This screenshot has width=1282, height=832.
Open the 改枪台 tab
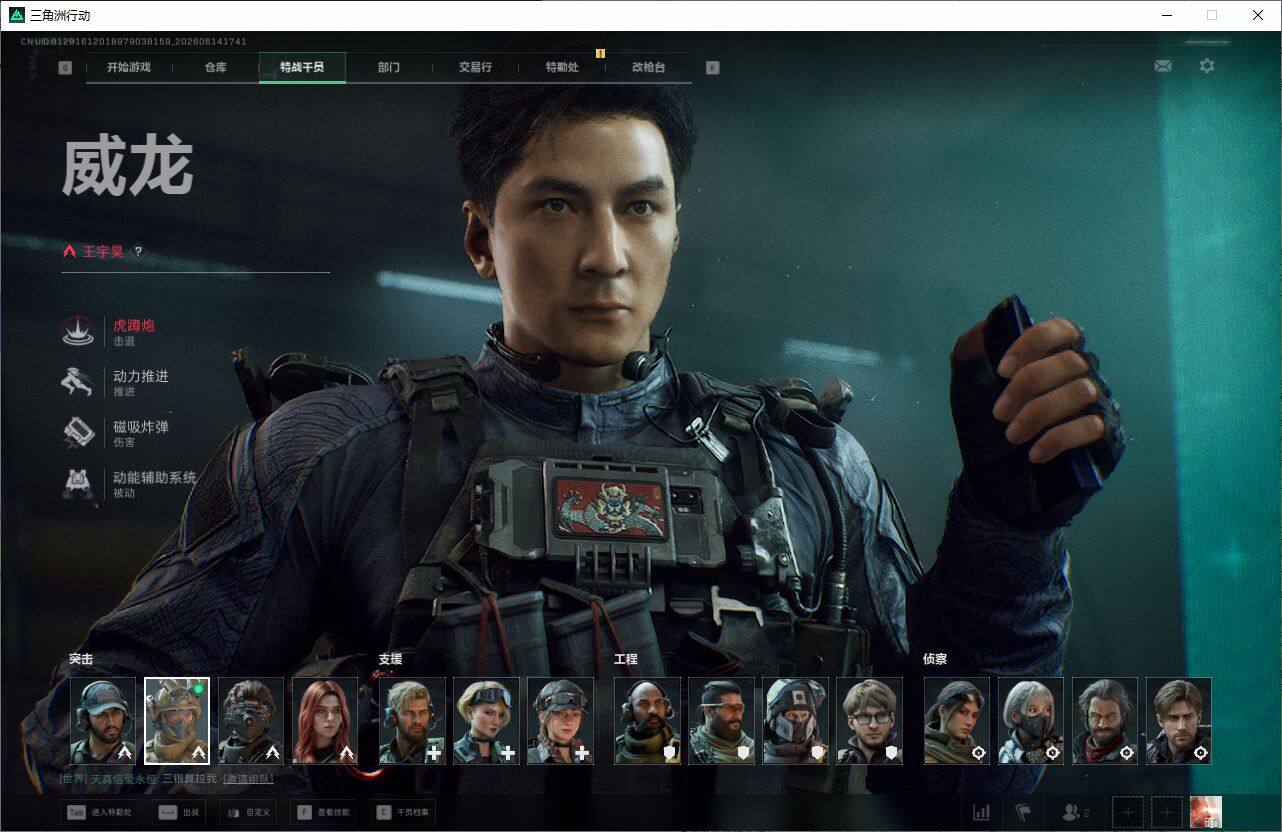[x=648, y=67]
